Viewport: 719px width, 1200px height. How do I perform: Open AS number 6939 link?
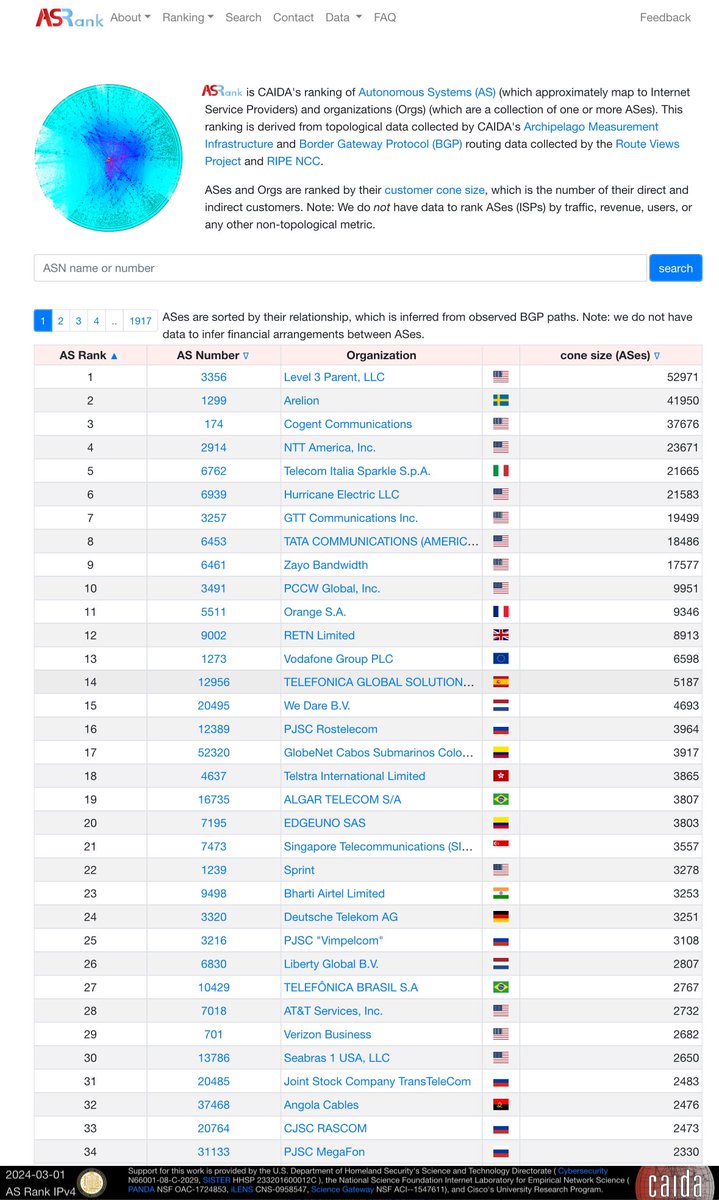213,494
